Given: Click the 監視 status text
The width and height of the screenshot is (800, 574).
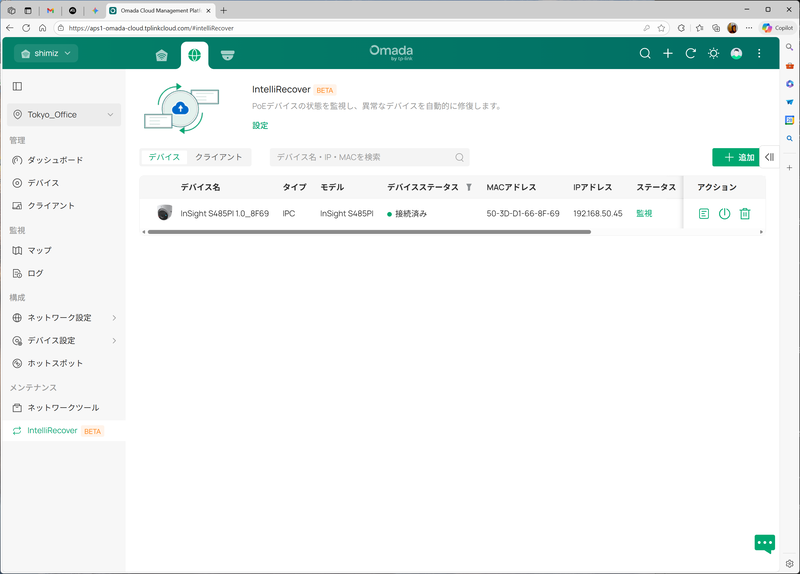Looking at the screenshot, I should tap(644, 214).
